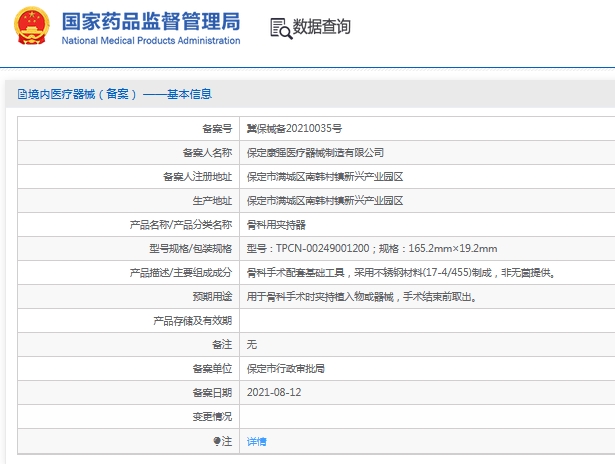The width and height of the screenshot is (615, 464).
Task: Click the 数据查询 heading text
Action: coord(322,27)
